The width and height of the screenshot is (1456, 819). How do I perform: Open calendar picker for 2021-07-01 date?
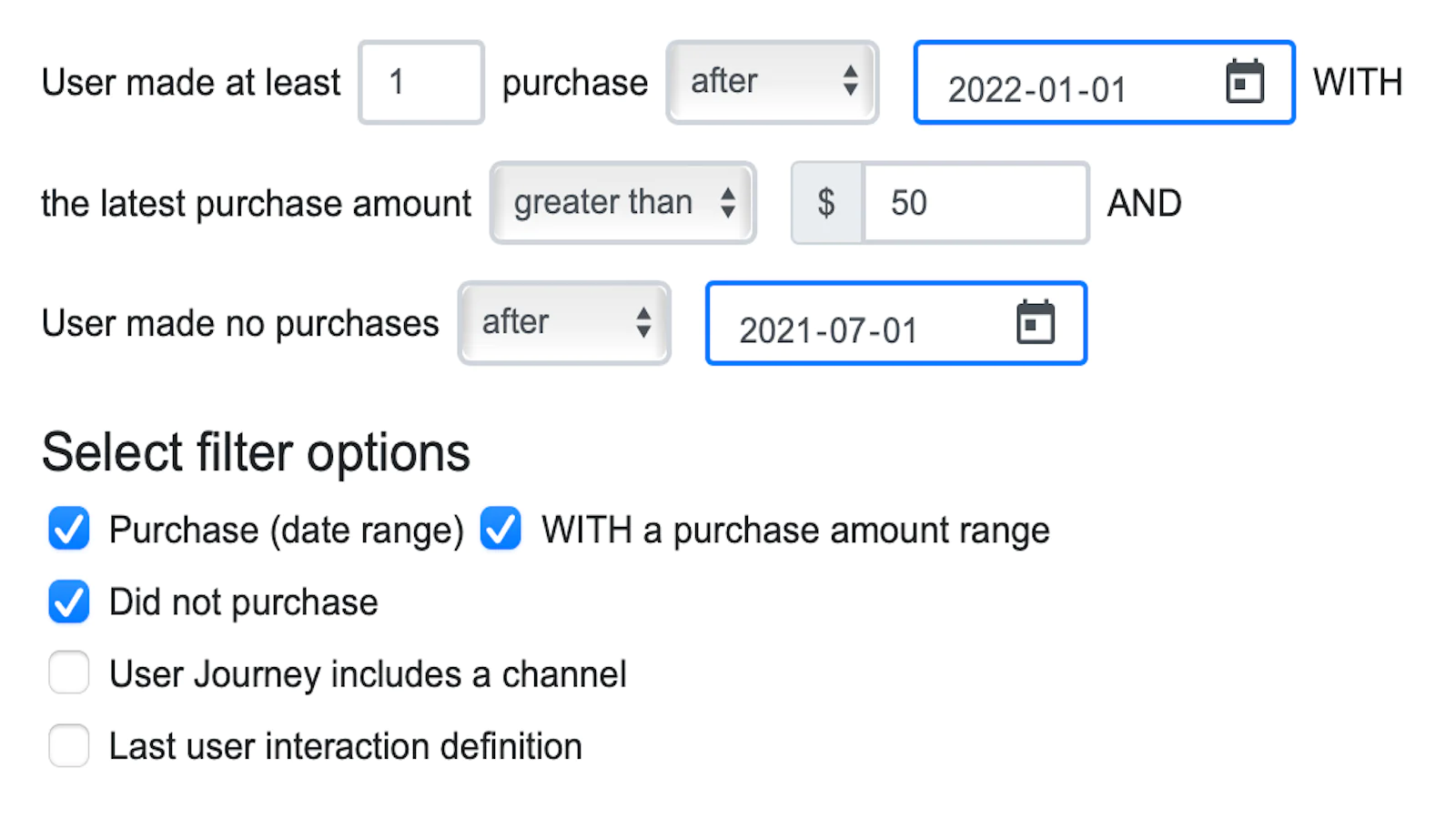click(x=1035, y=323)
